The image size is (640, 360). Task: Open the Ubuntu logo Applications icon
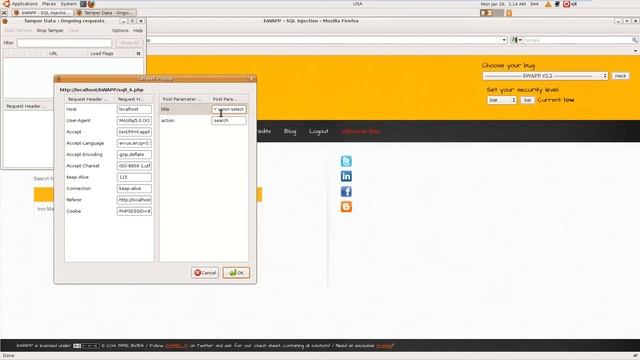pos(6,4)
